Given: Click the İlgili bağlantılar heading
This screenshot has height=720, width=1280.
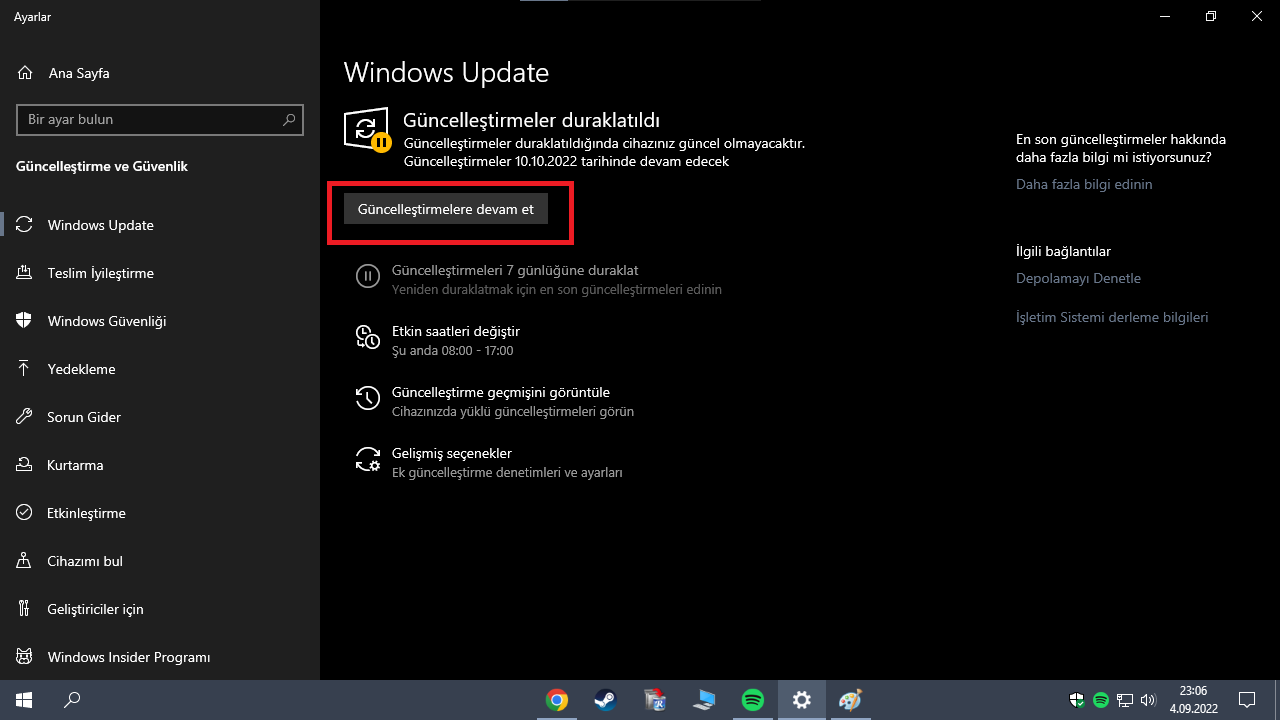Looking at the screenshot, I should point(1063,251).
